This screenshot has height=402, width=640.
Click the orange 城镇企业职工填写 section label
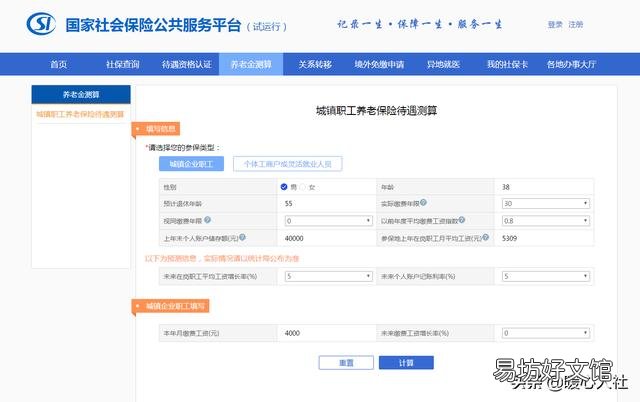point(171,306)
